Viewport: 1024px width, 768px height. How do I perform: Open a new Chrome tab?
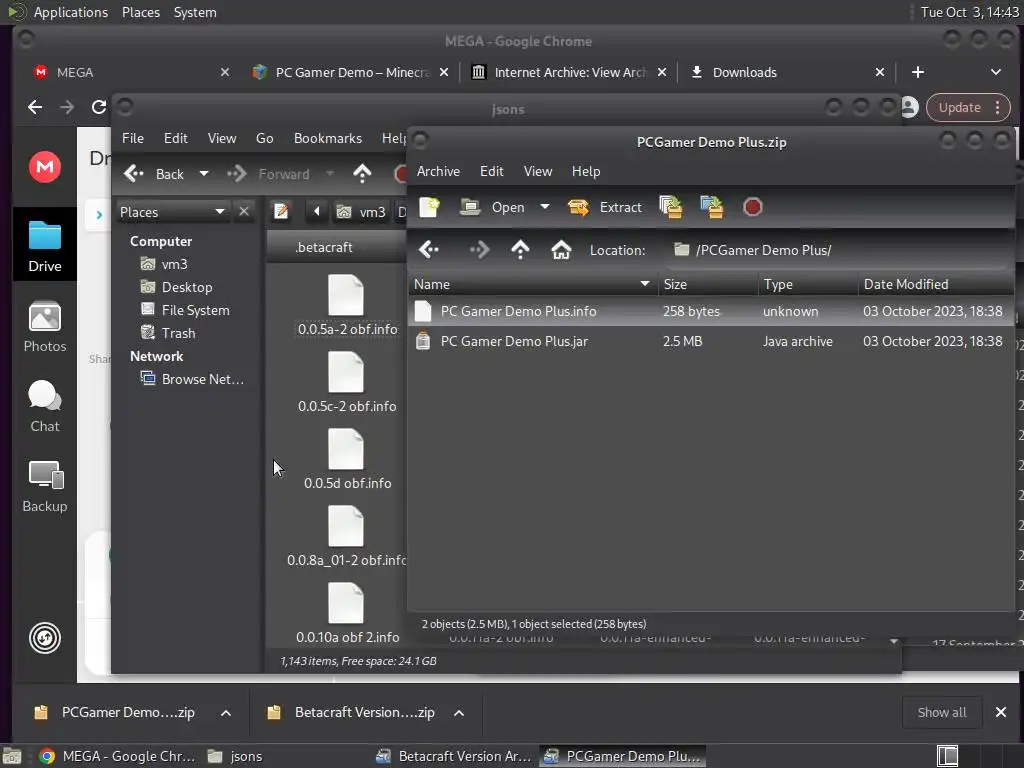918,72
